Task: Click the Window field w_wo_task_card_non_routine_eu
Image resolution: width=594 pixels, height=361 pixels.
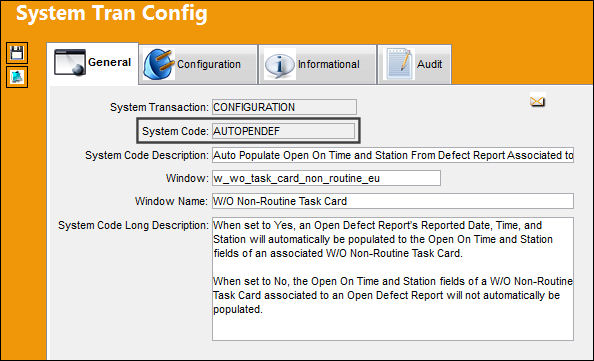Action: coord(326,178)
